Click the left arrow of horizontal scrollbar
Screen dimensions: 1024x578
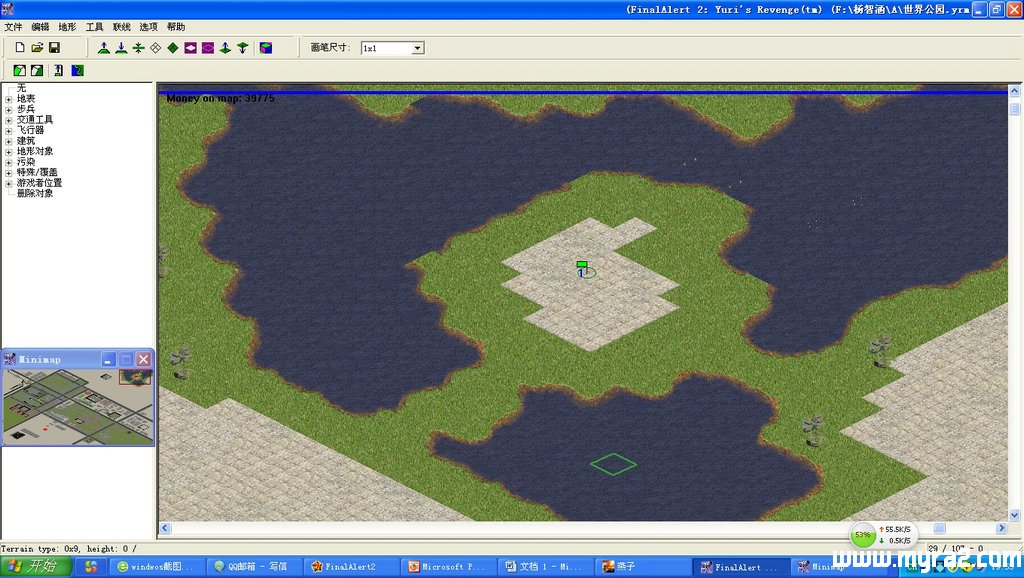pos(165,528)
